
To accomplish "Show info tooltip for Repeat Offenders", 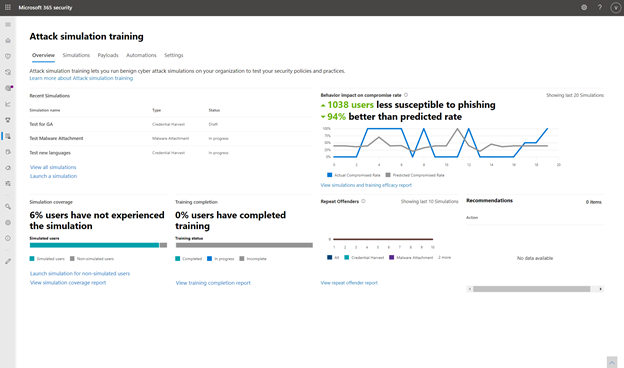I will 363,201.
